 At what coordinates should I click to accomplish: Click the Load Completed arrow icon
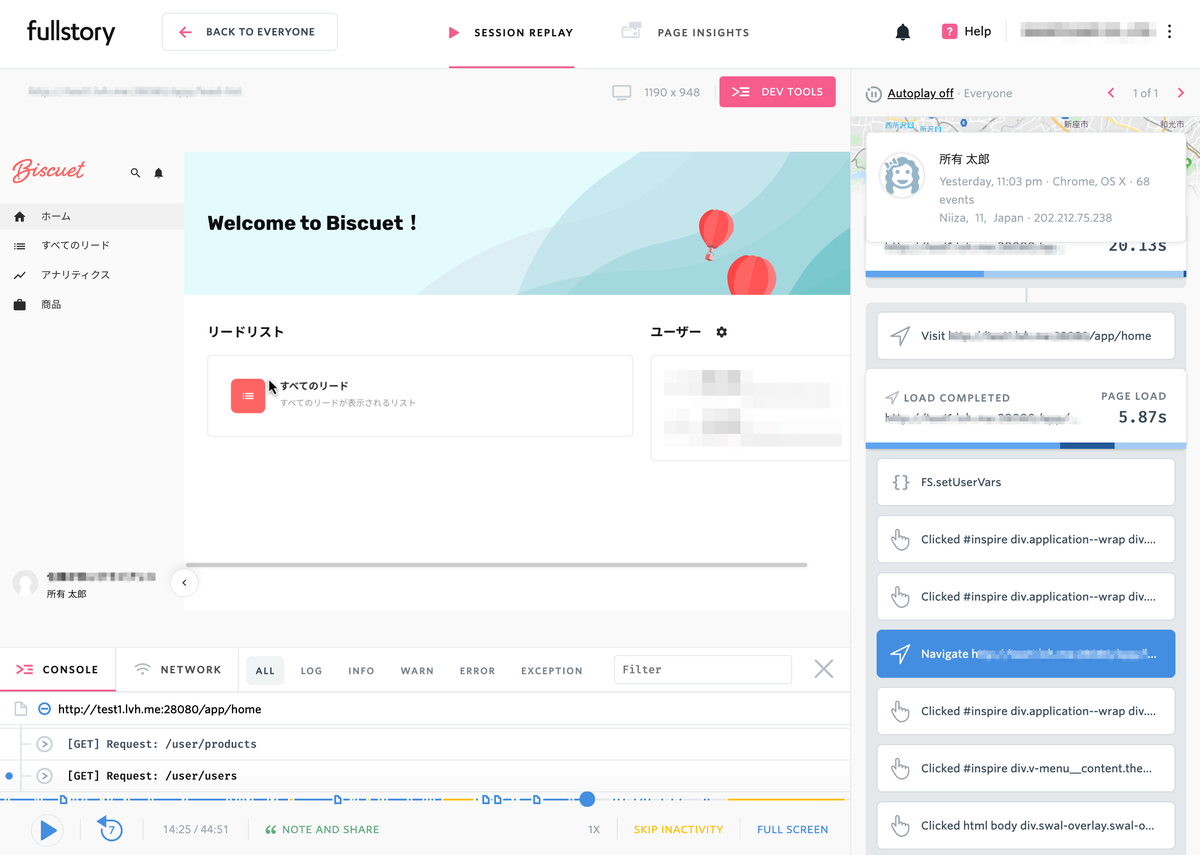[892, 398]
